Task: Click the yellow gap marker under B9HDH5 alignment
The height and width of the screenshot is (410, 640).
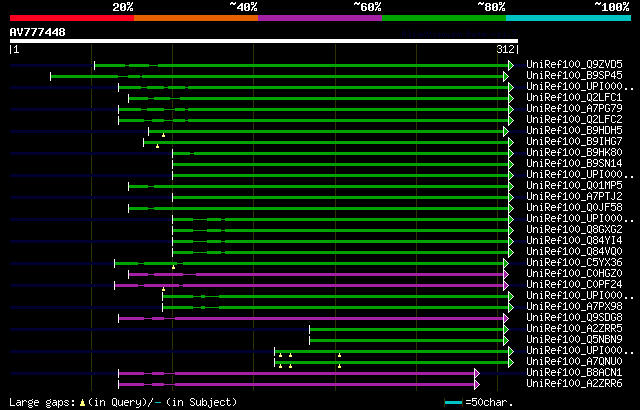Action: [163, 135]
